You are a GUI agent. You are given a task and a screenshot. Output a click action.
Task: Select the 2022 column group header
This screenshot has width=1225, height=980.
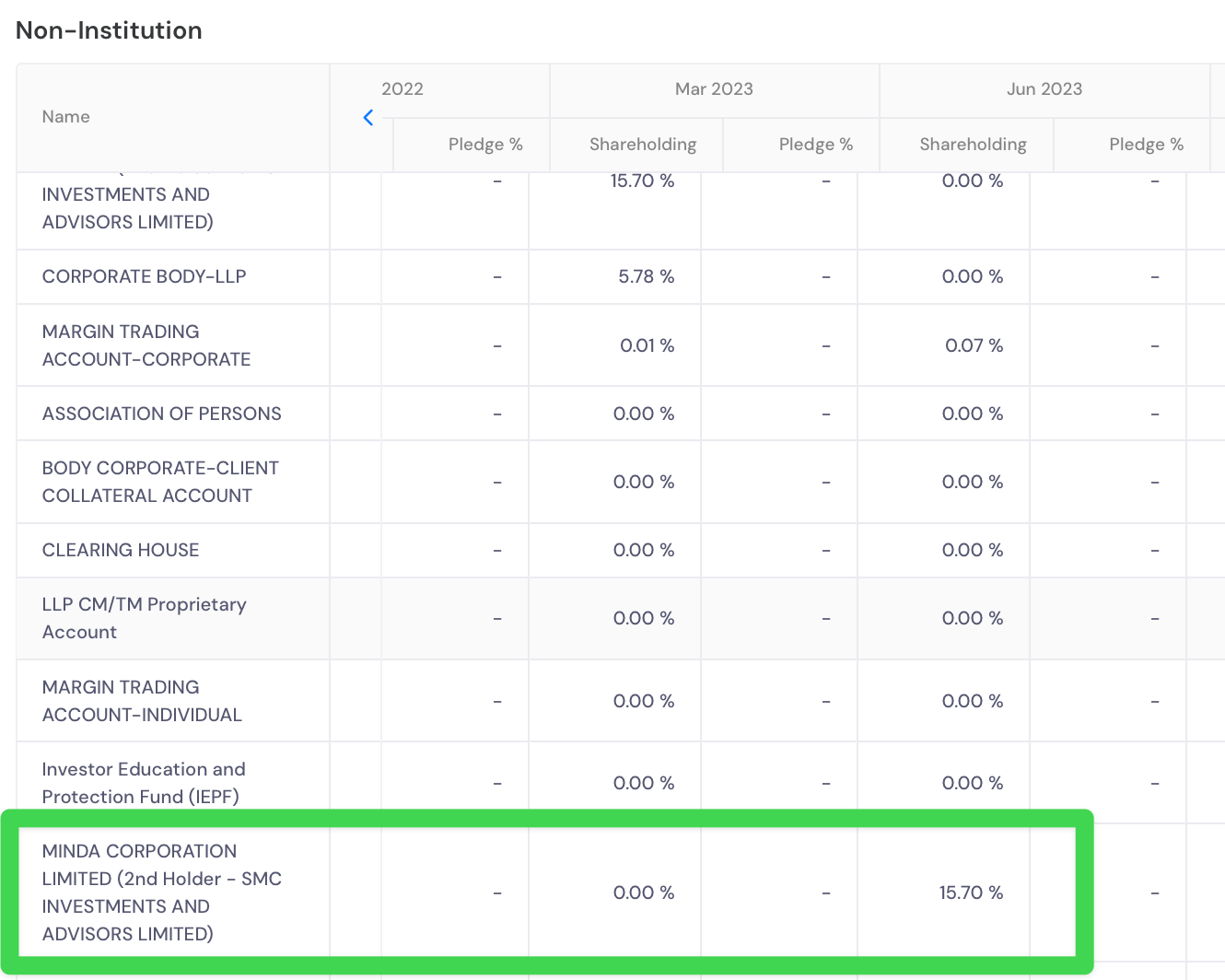click(x=402, y=89)
